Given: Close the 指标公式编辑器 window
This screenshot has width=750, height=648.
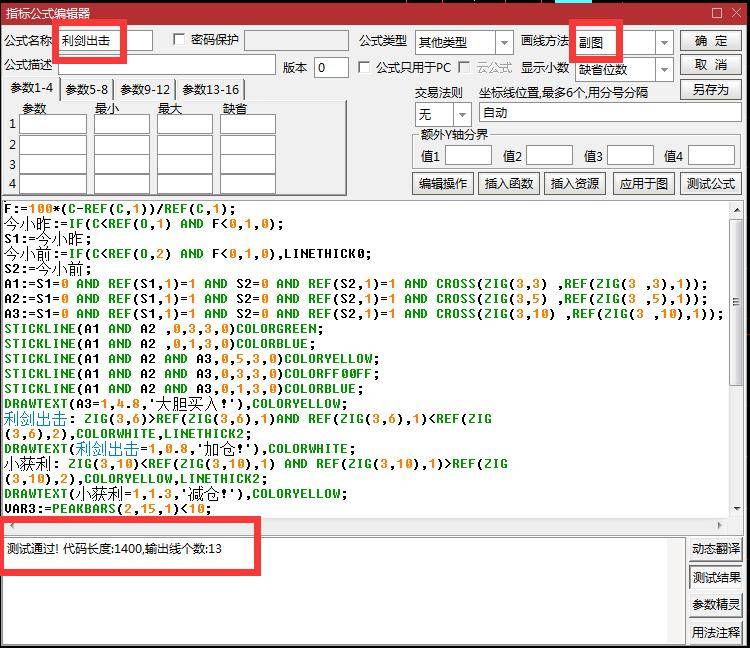Looking at the screenshot, I should coord(737,13).
